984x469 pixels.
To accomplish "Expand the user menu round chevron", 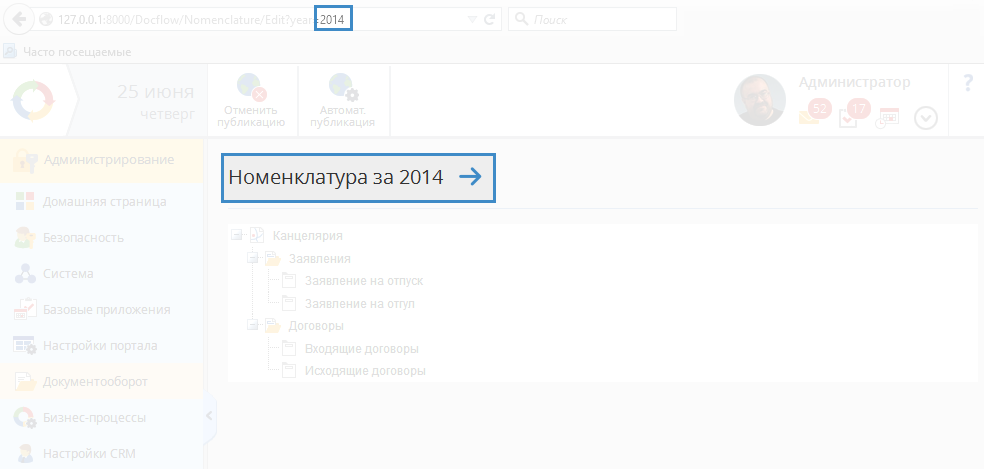I will point(926,118).
